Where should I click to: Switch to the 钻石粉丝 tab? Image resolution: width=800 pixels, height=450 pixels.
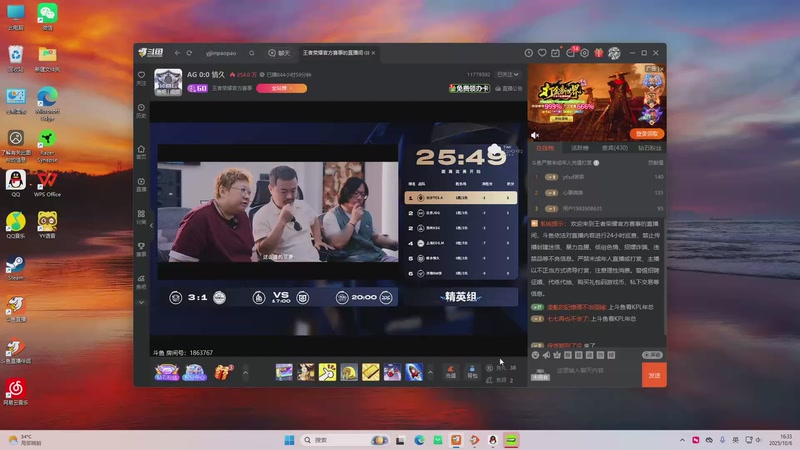click(x=649, y=148)
